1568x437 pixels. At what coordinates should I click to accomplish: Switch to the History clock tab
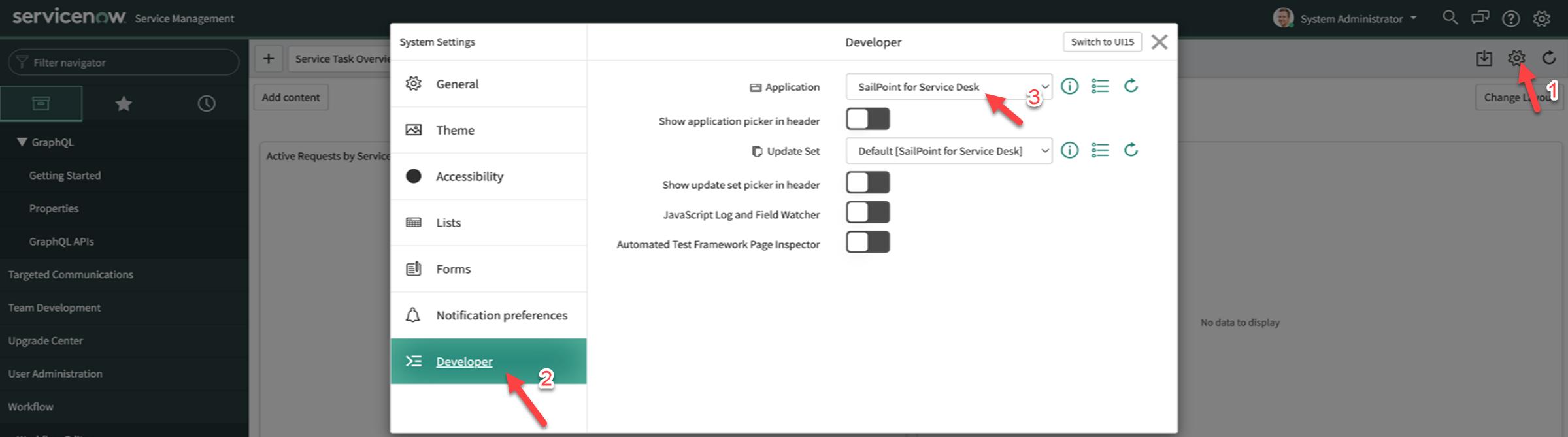click(207, 103)
